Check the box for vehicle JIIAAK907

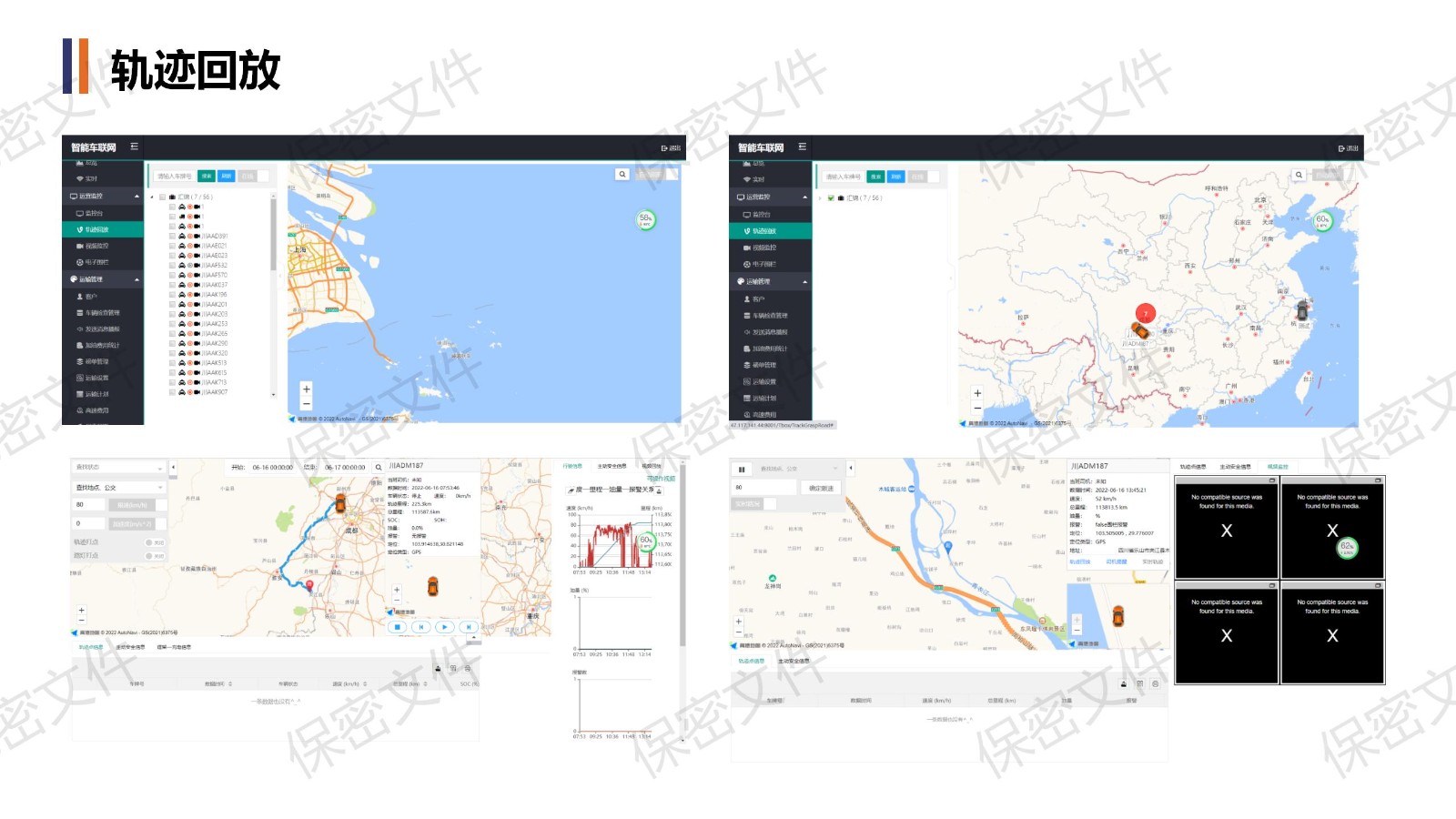pyautogui.click(x=172, y=392)
